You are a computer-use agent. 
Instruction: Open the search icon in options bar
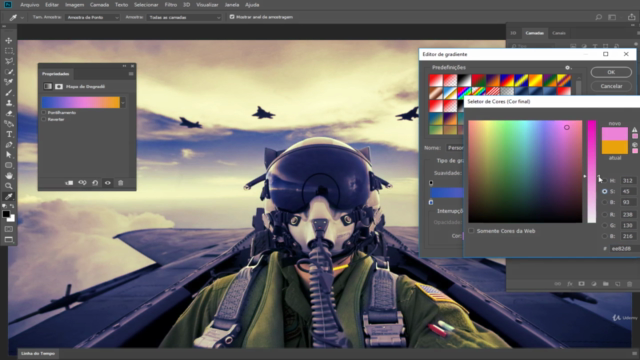[x=598, y=17]
